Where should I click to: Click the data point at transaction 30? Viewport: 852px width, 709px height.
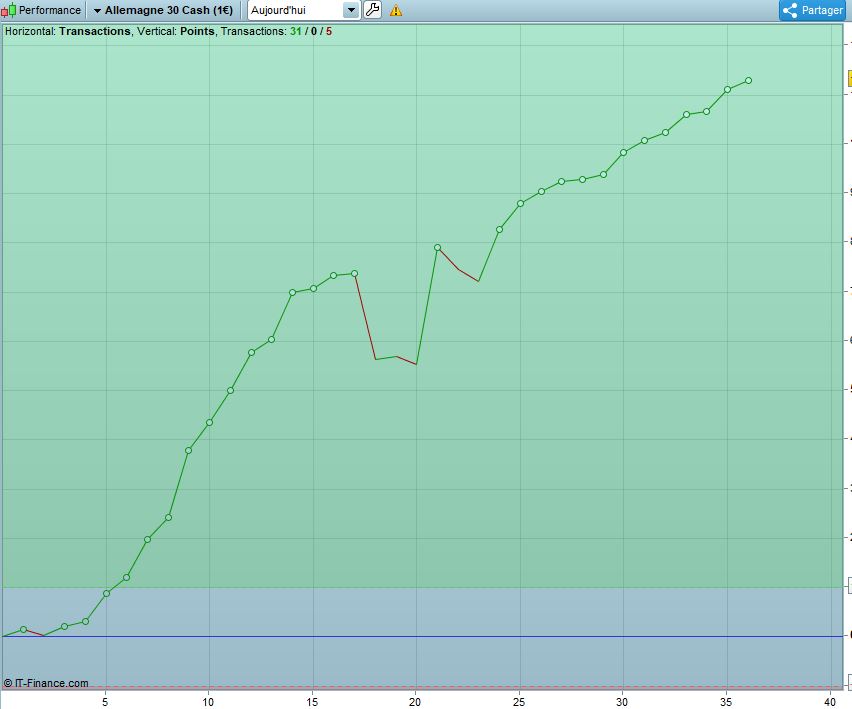[x=624, y=153]
